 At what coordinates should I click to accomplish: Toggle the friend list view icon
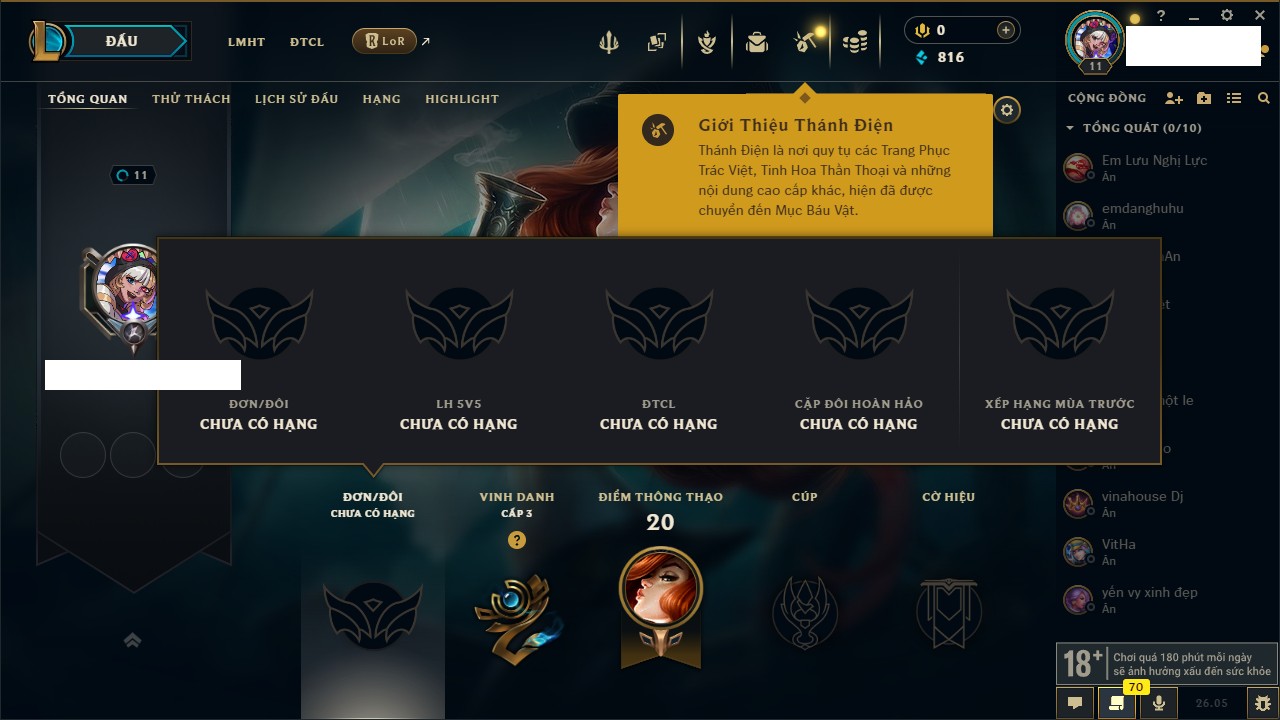click(1234, 98)
